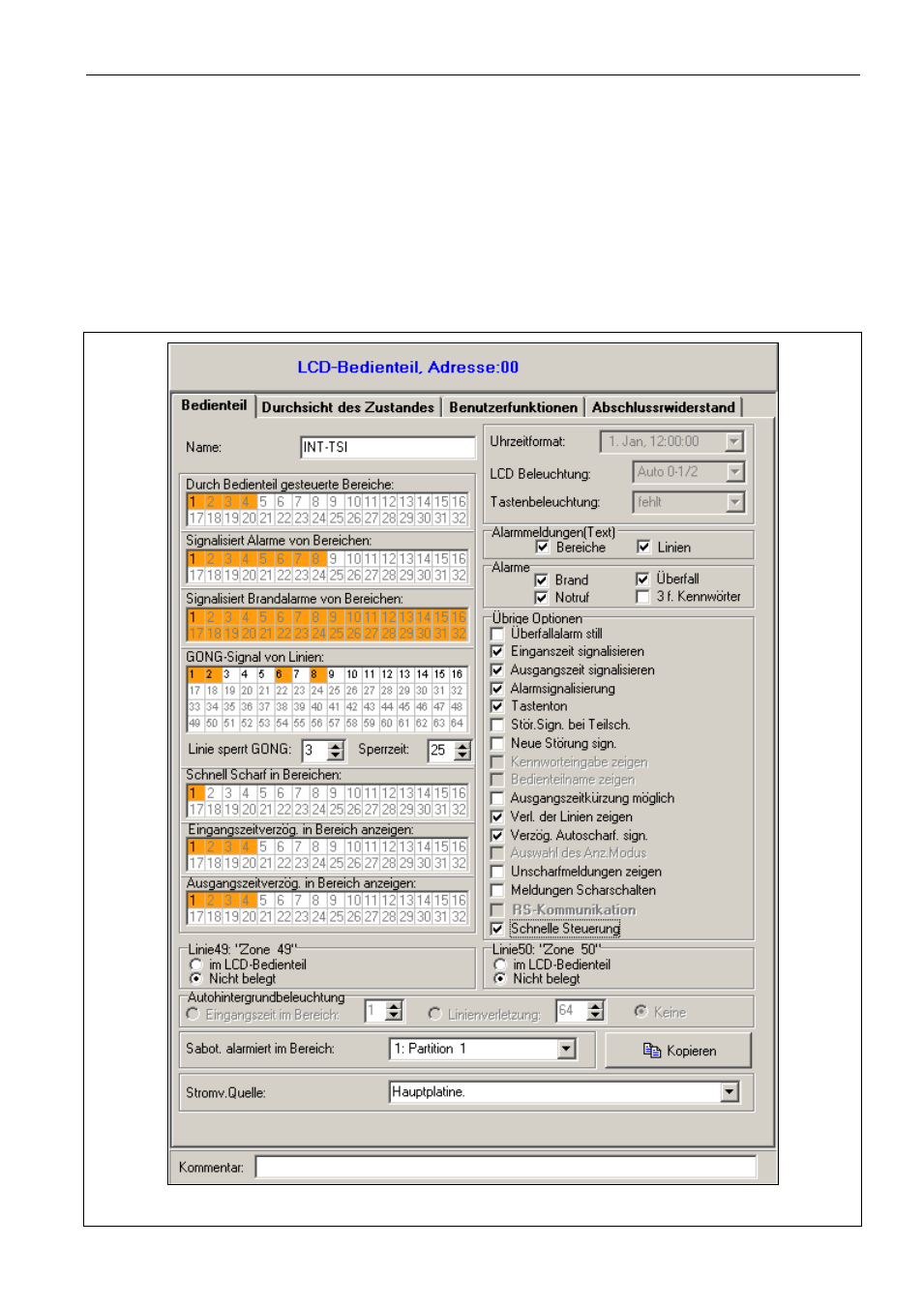Screen dimensions: 924x1306
Task: Select Nicht belegt radio for Linie50
Action: 500,978
